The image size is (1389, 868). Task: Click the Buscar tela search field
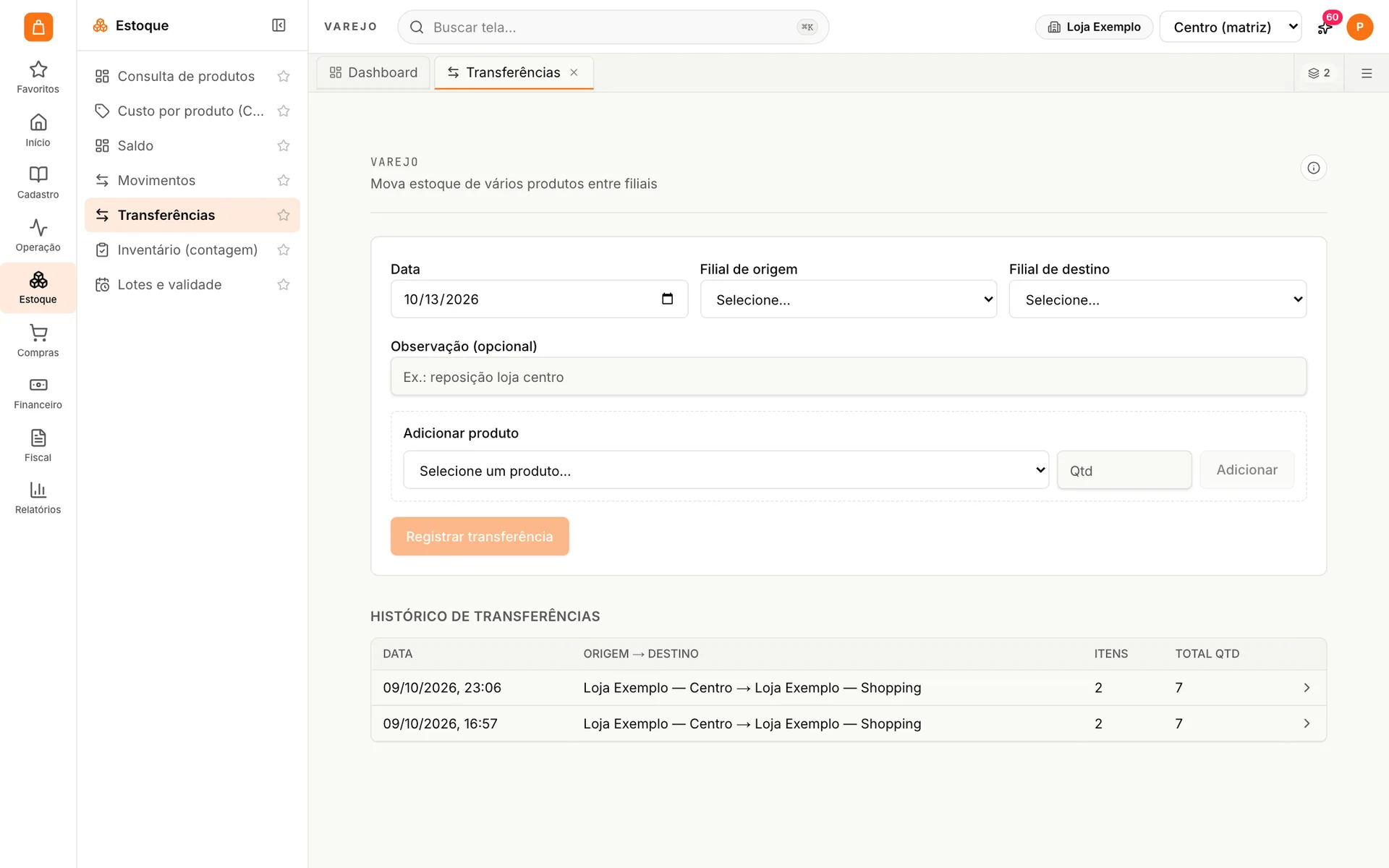tap(613, 27)
